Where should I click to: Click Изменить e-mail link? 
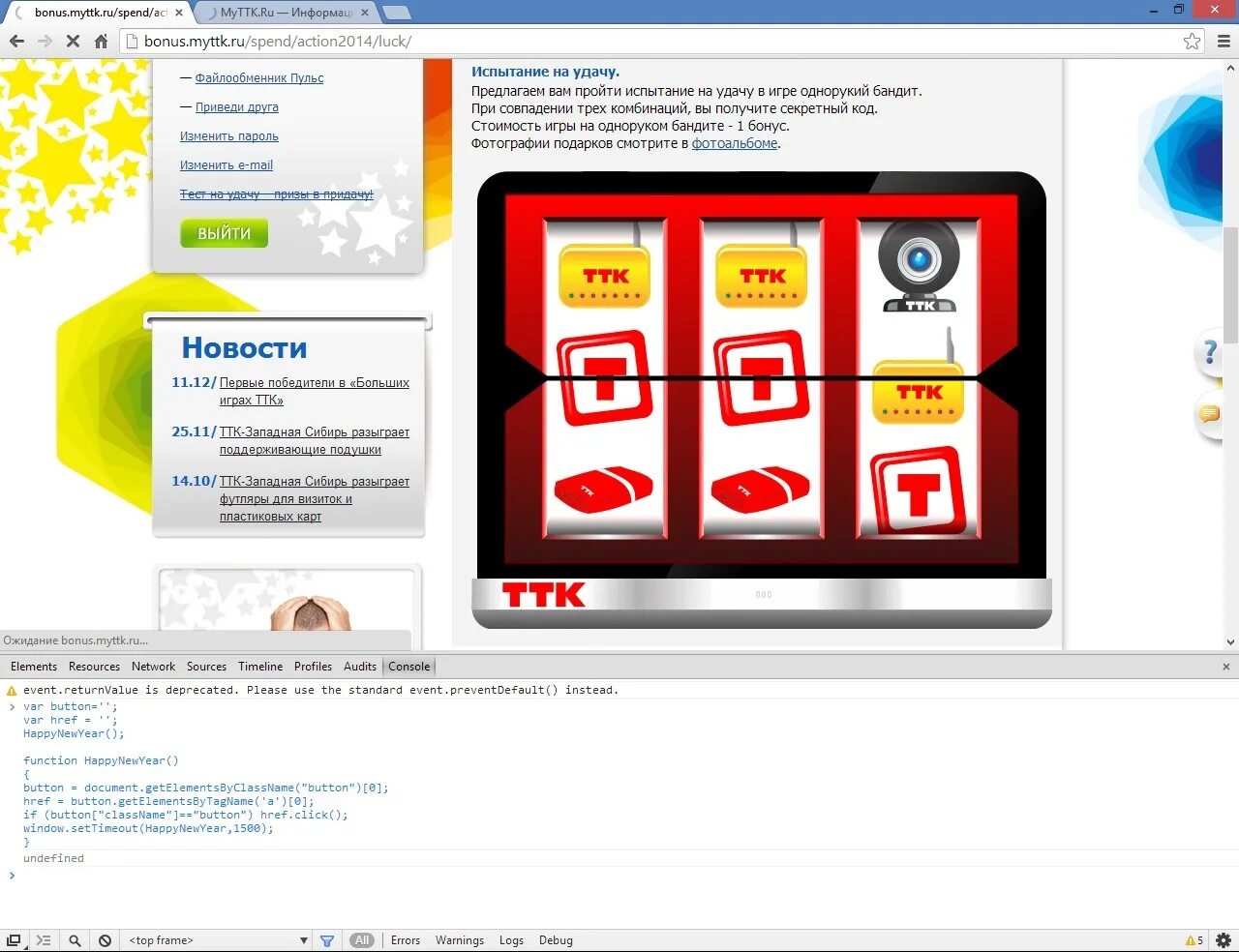pos(227,165)
